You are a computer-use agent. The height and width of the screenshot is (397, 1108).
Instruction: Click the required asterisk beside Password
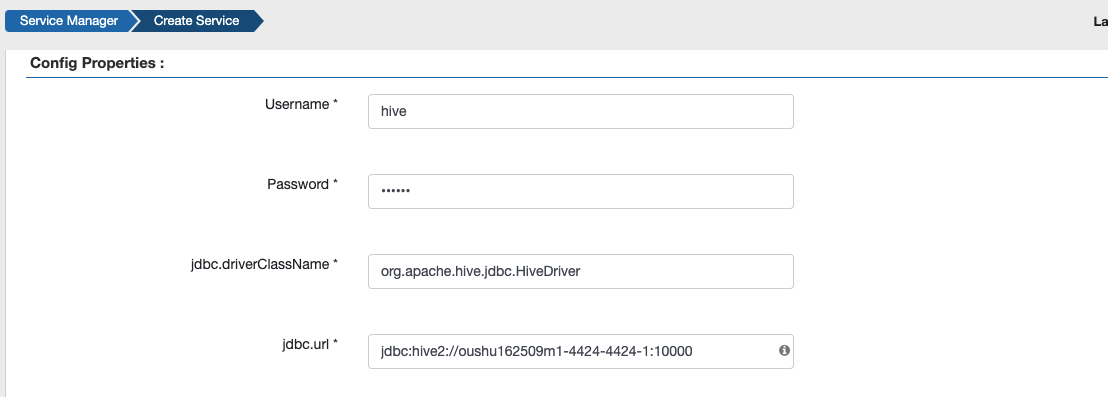[x=335, y=184]
